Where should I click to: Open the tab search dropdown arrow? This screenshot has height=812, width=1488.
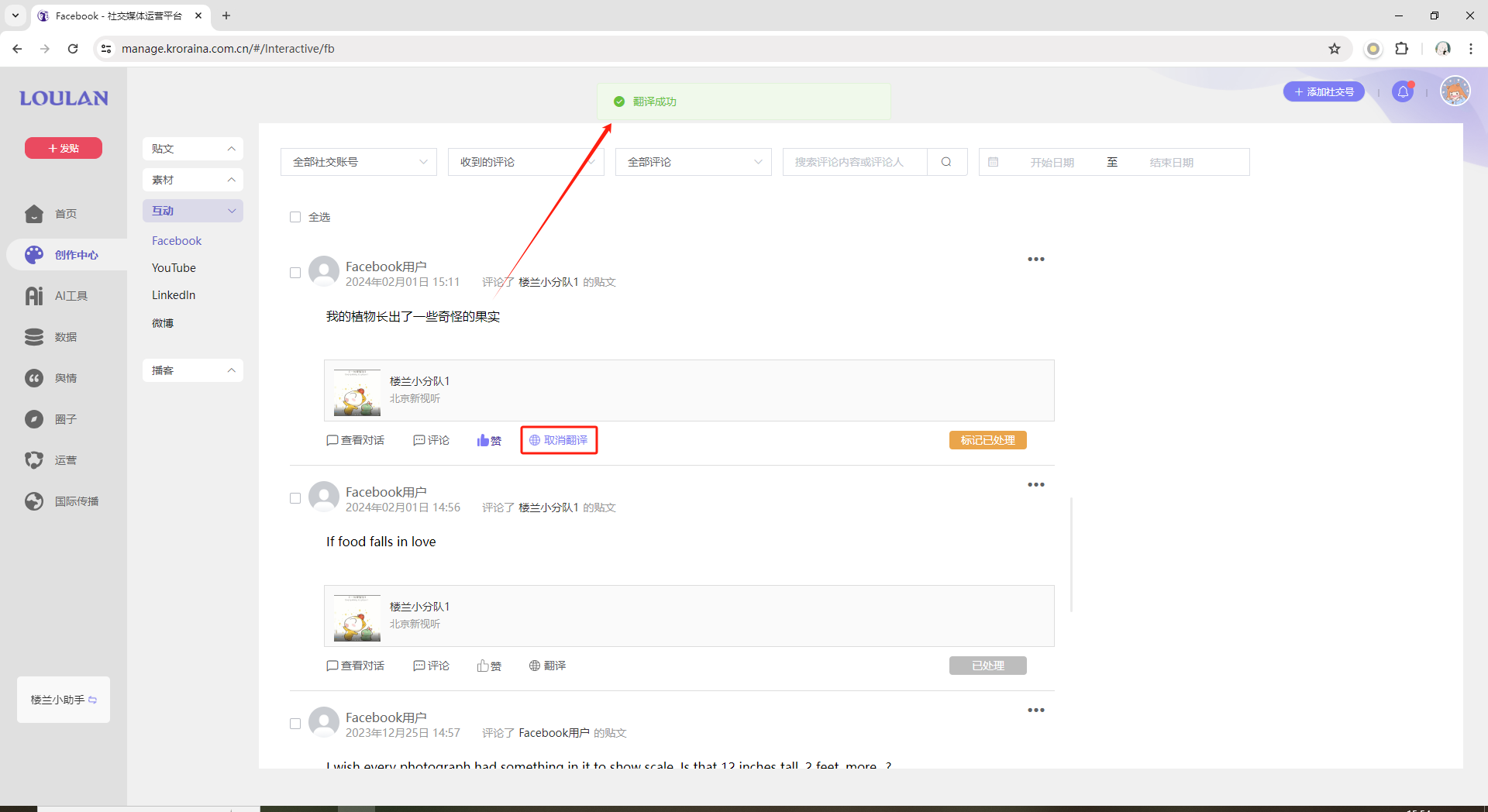15,15
